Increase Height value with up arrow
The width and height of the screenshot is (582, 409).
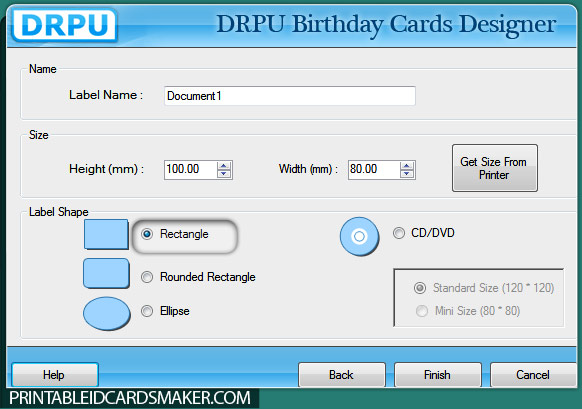pyautogui.click(x=224, y=166)
